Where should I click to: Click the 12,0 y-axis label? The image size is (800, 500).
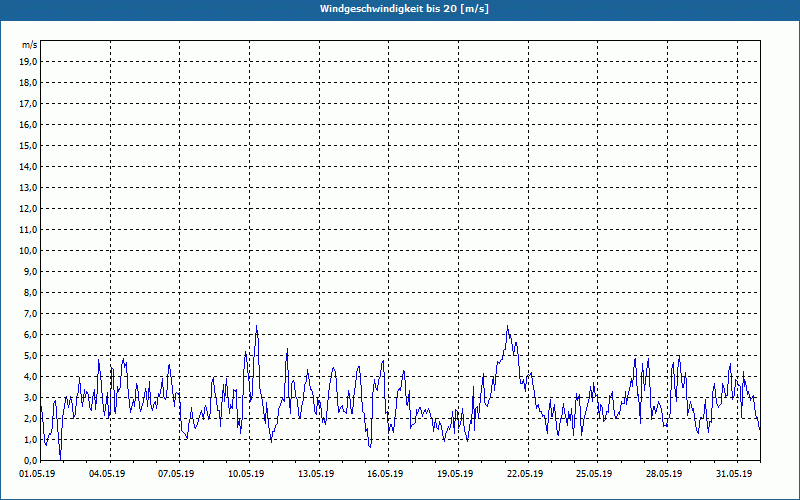tap(28, 208)
